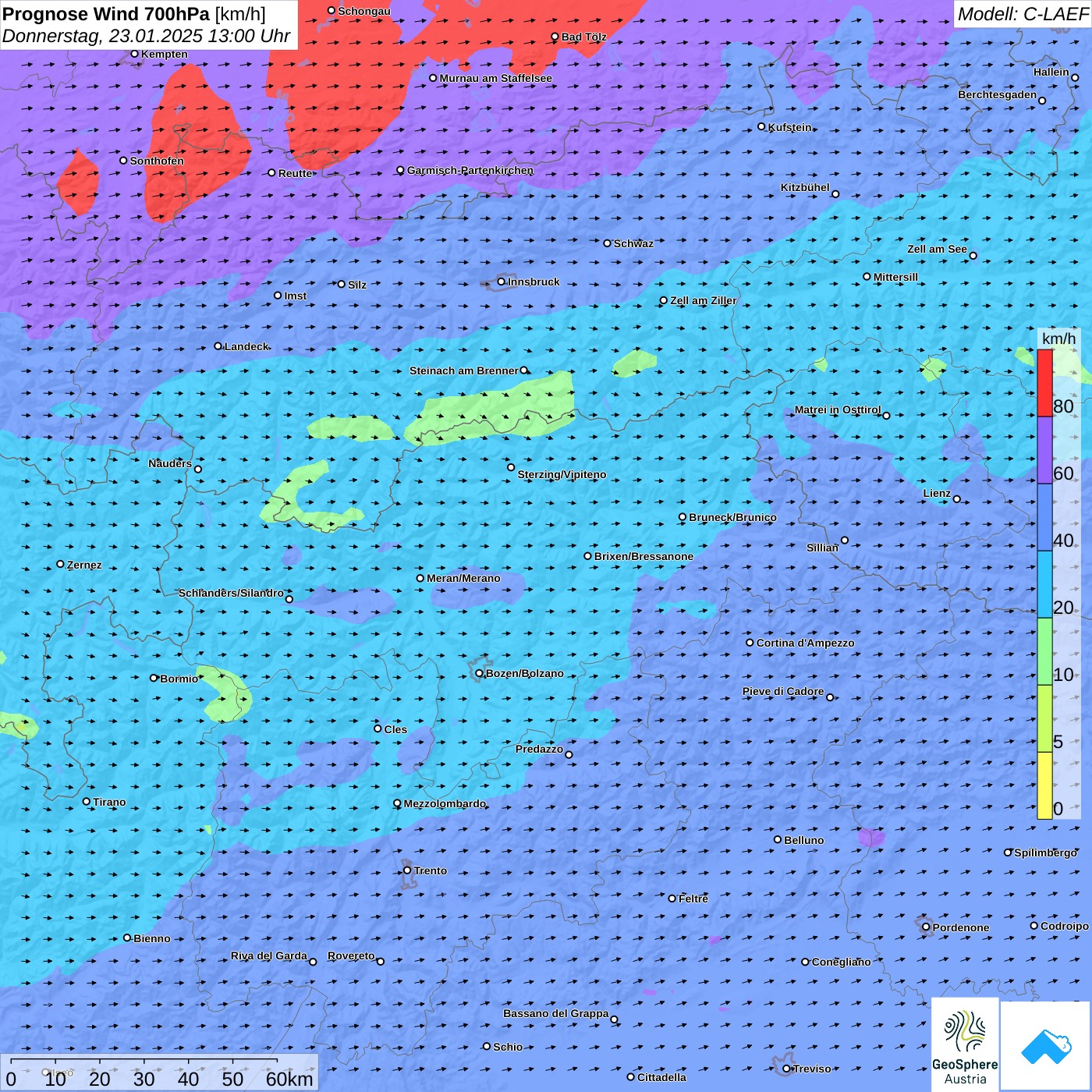Click the Cortina d'Ampezzo marker
Screen dimensions: 1092x1092
tap(750, 643)
